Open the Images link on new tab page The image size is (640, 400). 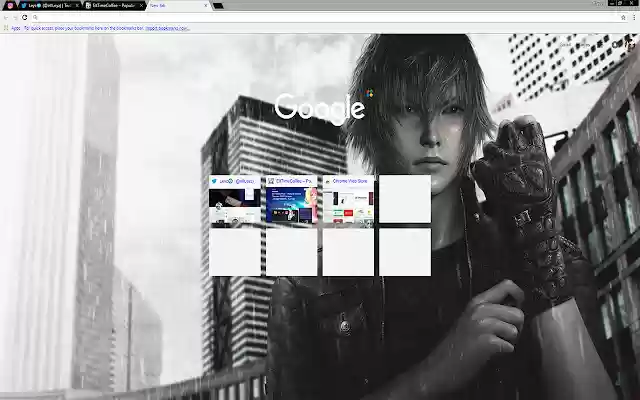pos(586,45)
